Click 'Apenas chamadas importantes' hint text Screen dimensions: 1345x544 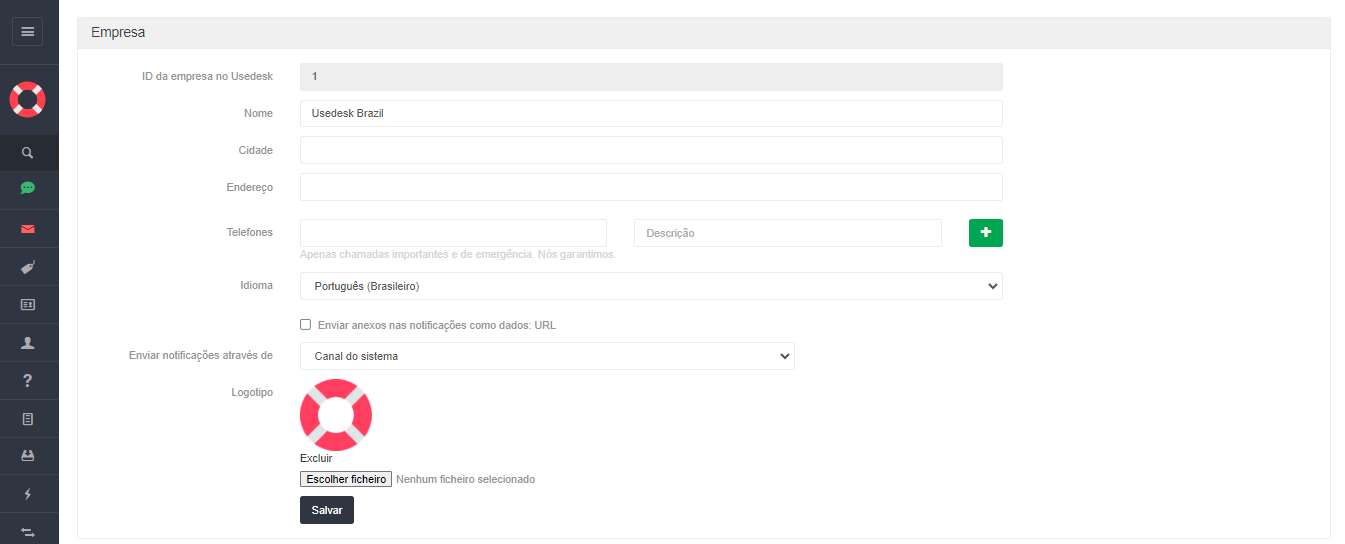[x=458, y=254]
